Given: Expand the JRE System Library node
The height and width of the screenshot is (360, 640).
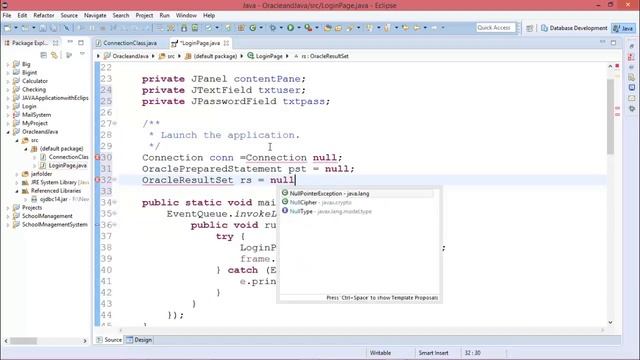Looking at the screenshot, I should click(x=17, y=182).
